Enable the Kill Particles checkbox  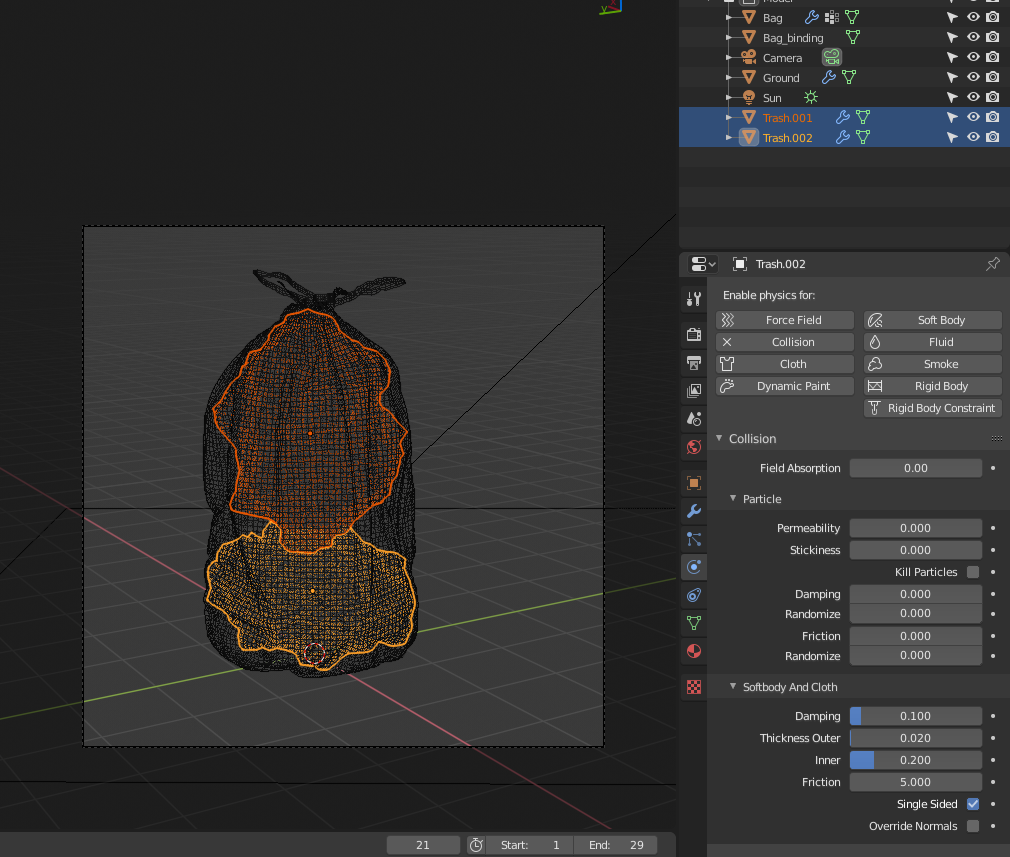click(x=973, y=572)
